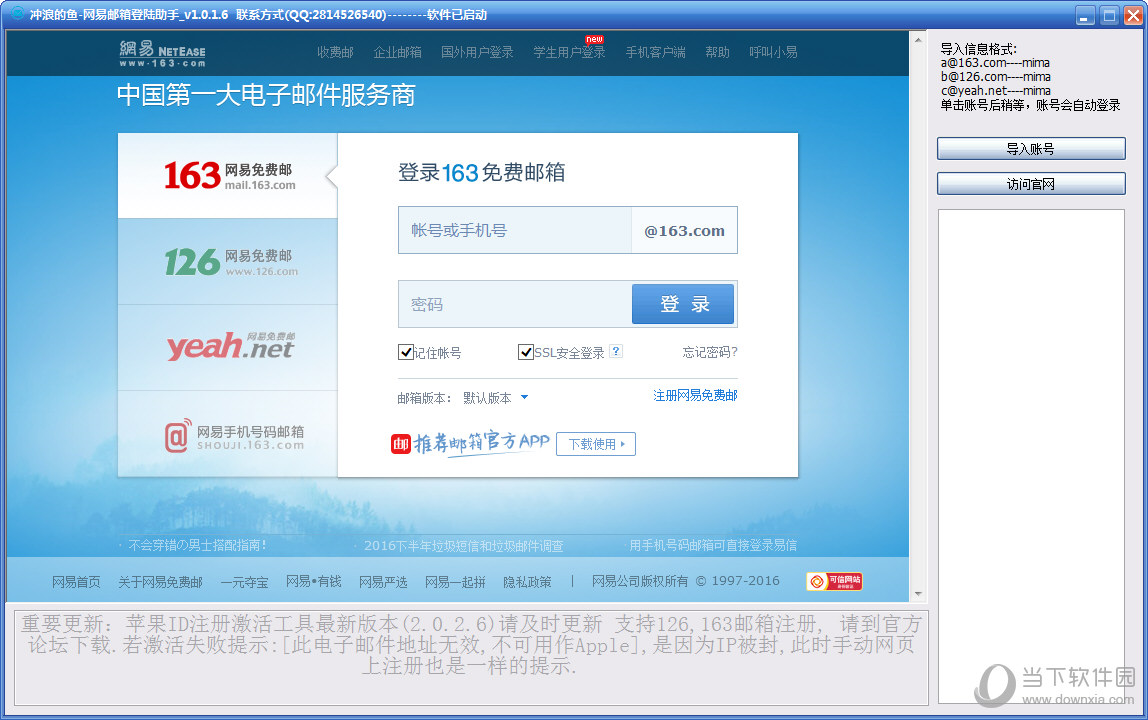This screenshot has width=1148, height=720.
Task: Click the trusted website badge in footer
Action: [x=834, y=581]
